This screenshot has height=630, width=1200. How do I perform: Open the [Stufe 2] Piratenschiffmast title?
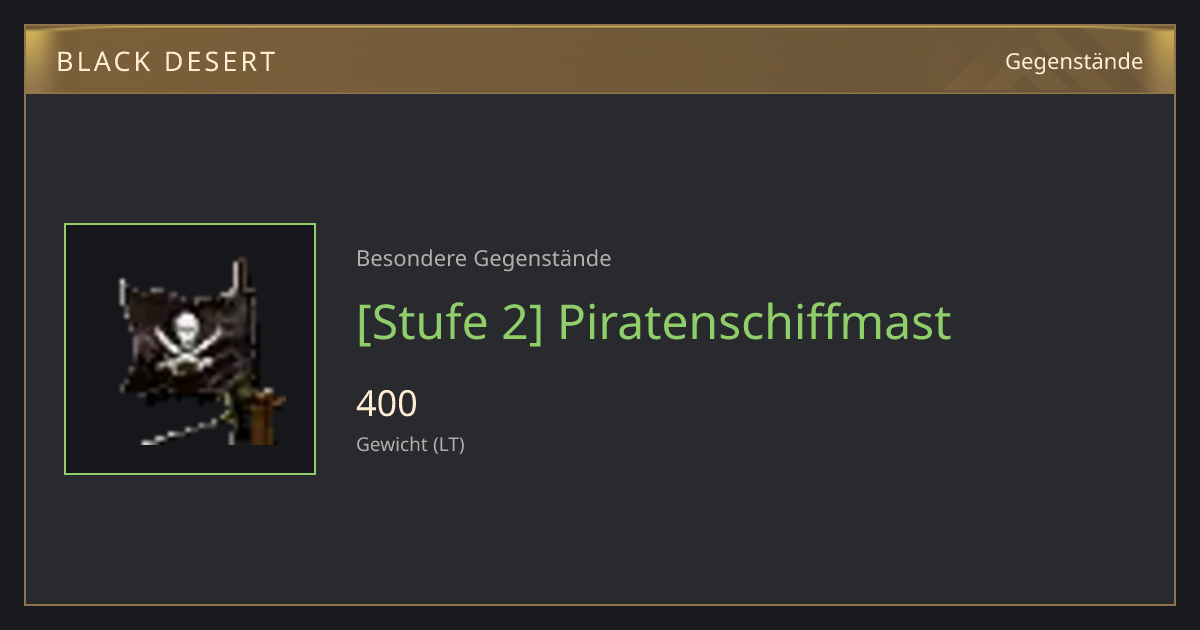(x=654, y=323)
